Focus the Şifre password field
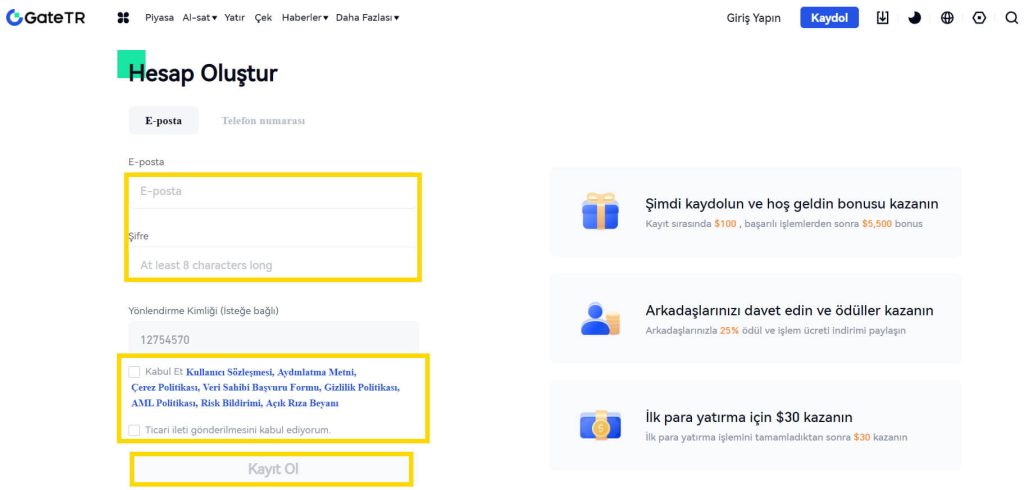This screenshot has height=490, width=1024. [x=272, y=265]
